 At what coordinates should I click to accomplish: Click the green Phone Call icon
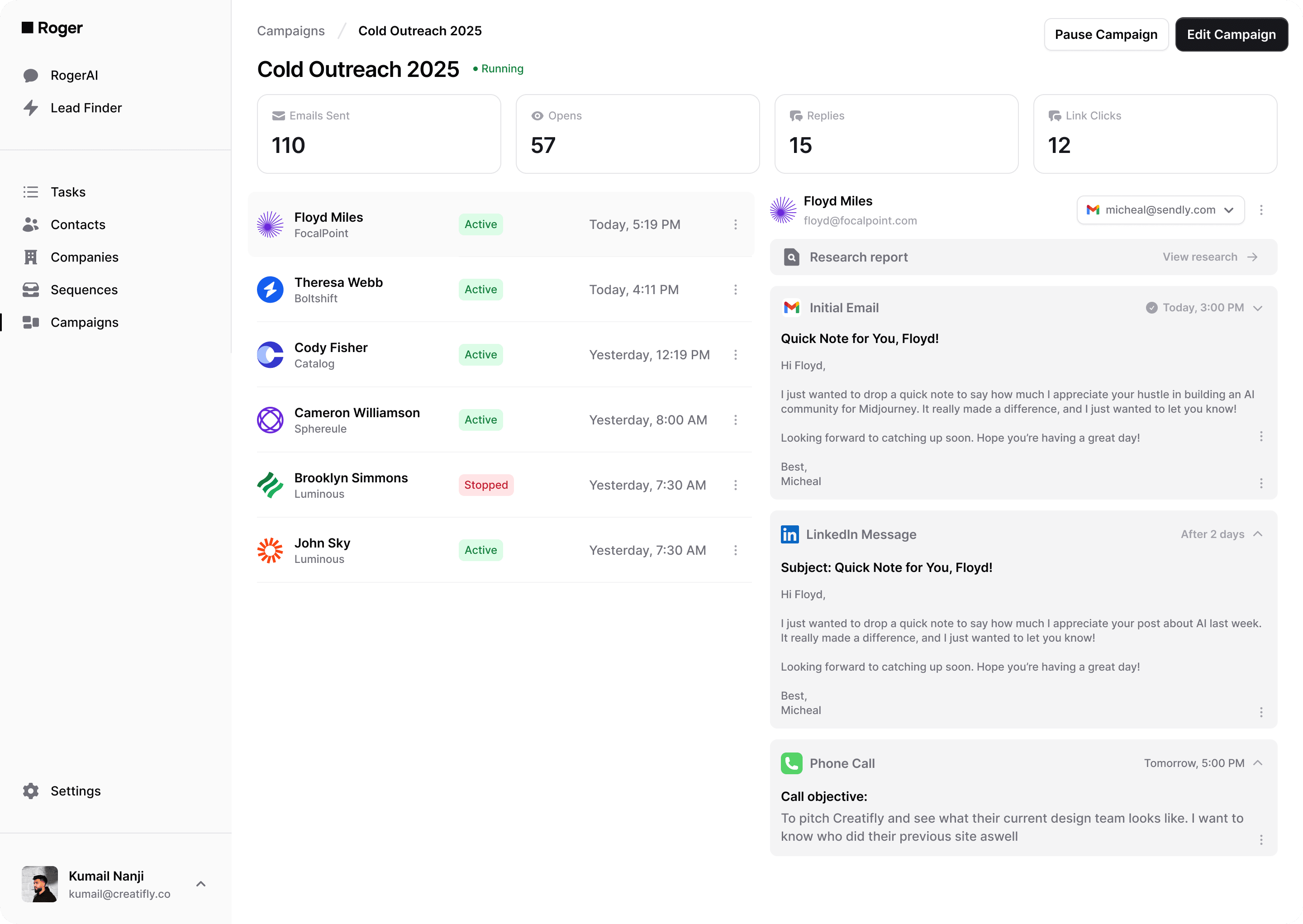(792, 763)
